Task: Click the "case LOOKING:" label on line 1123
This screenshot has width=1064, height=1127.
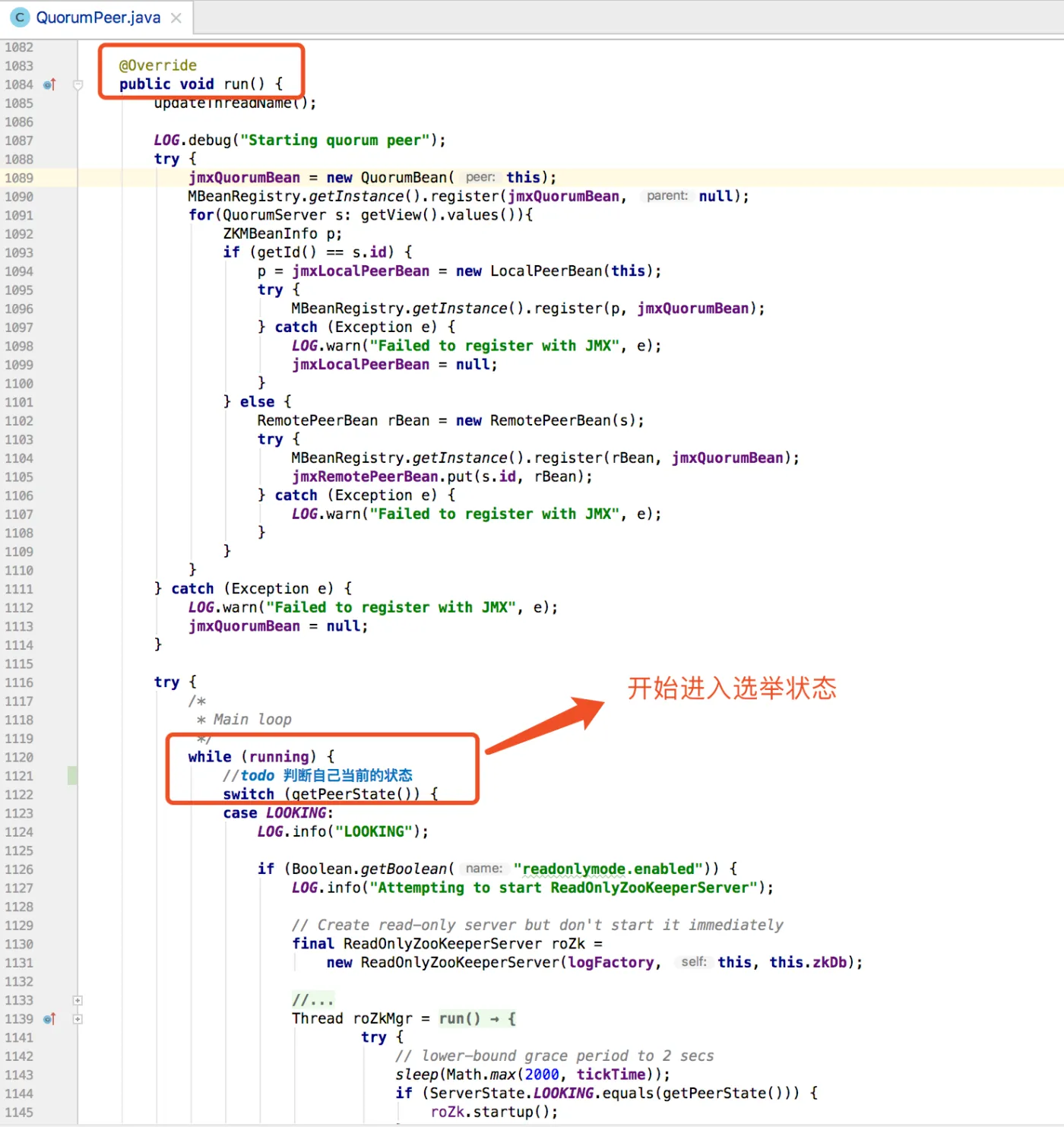Action: (278, 813)
